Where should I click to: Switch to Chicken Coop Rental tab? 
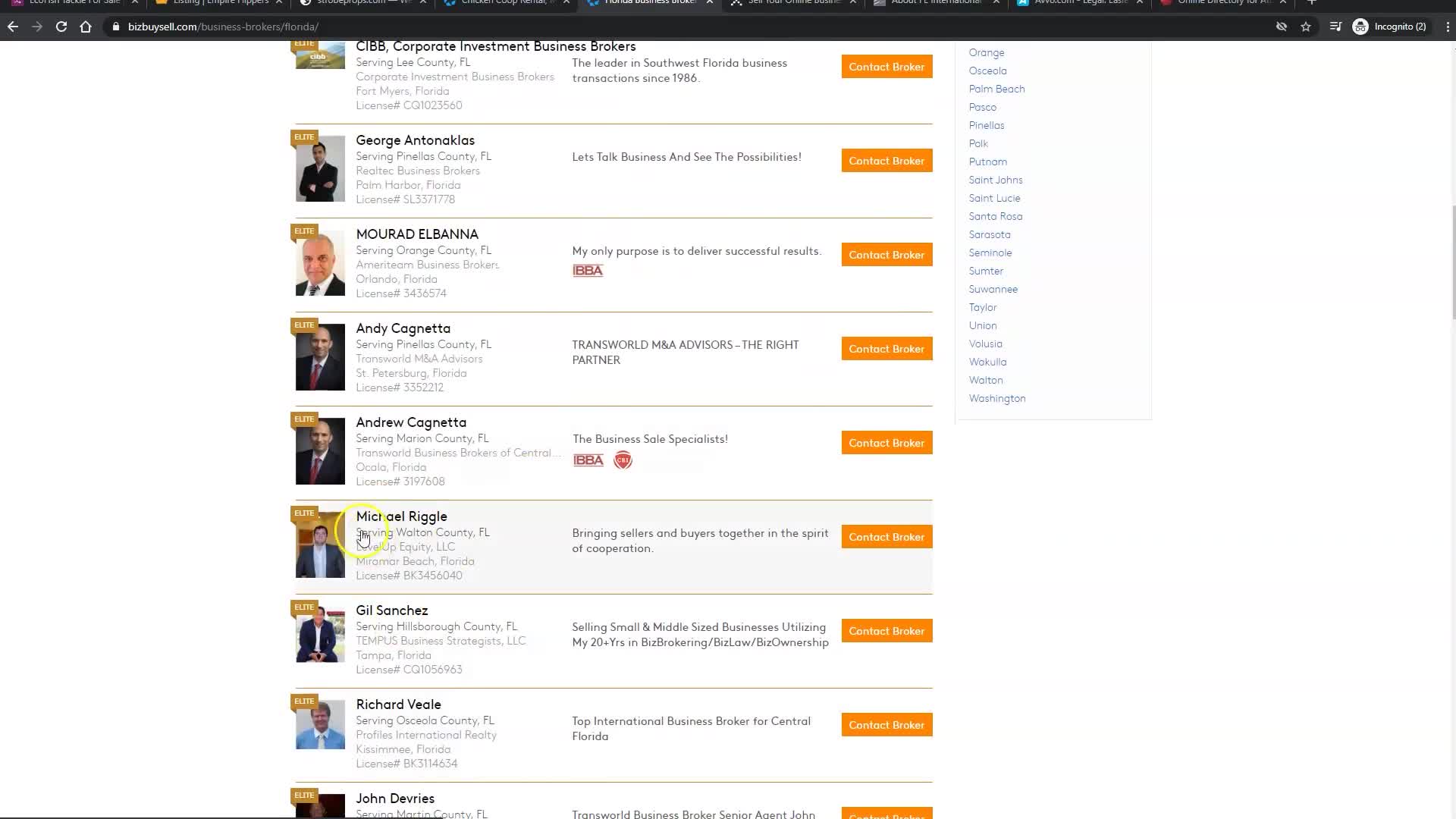pyautogui.click(x=504, y=2)
